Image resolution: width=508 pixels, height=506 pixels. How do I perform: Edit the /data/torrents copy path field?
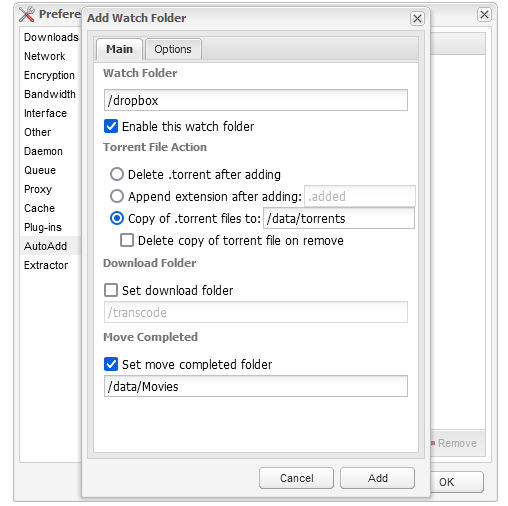(x=339, y=218)
